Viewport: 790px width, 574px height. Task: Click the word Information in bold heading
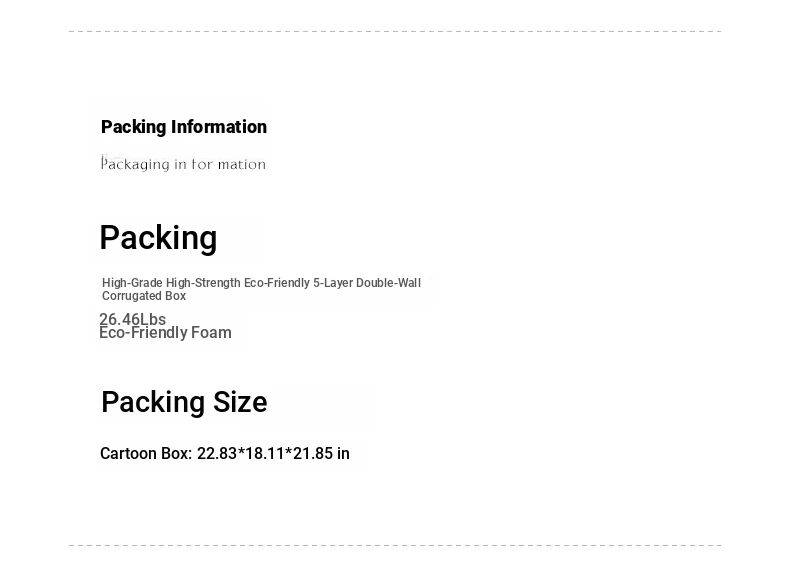tap(219, 127)
